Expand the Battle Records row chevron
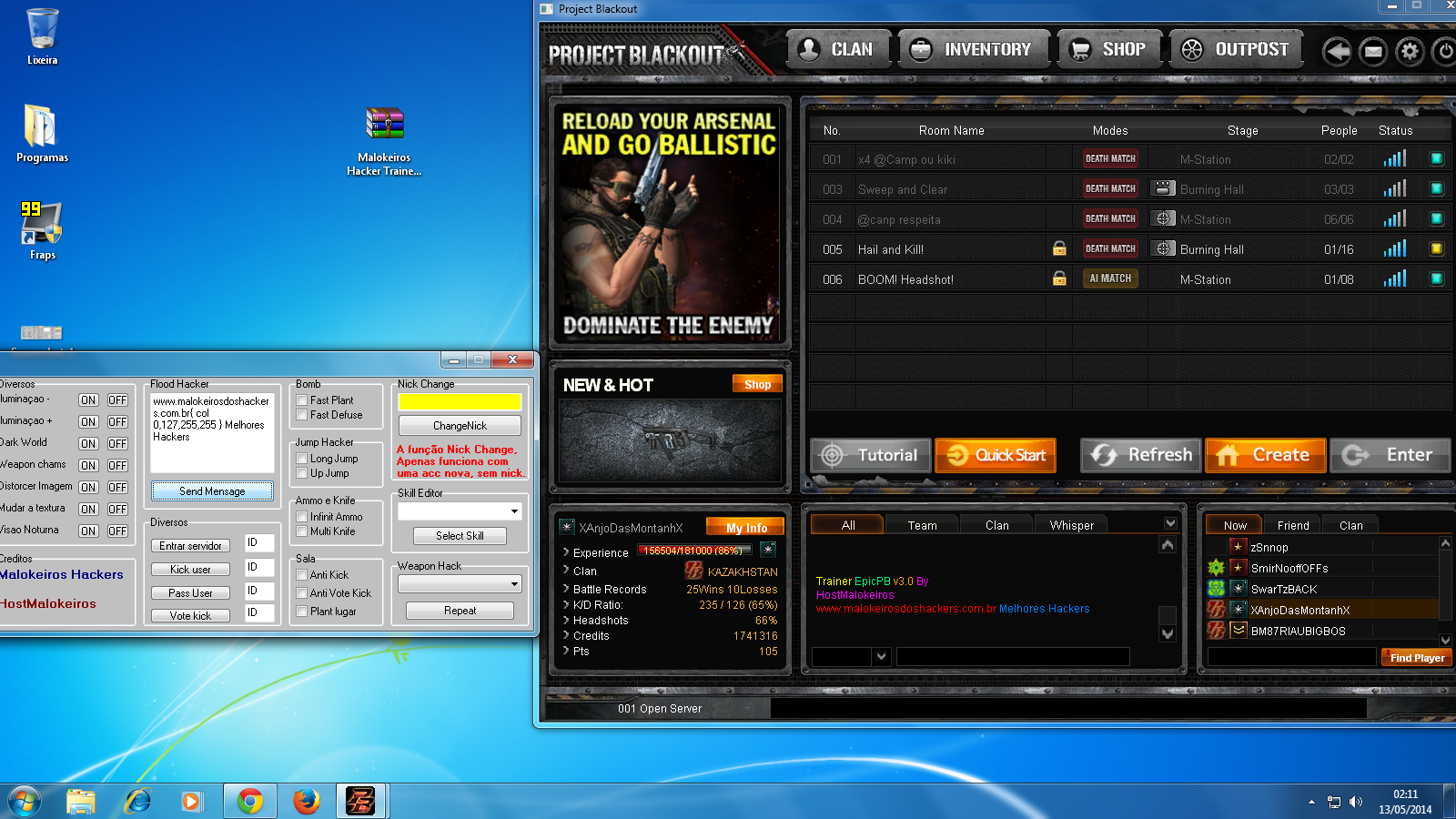This screenshot has height=819, width=1456. [565, 588]
